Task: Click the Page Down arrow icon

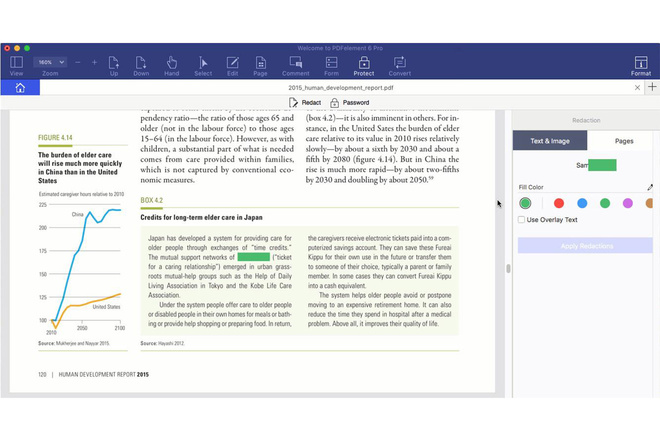Action: coord(141,66)
